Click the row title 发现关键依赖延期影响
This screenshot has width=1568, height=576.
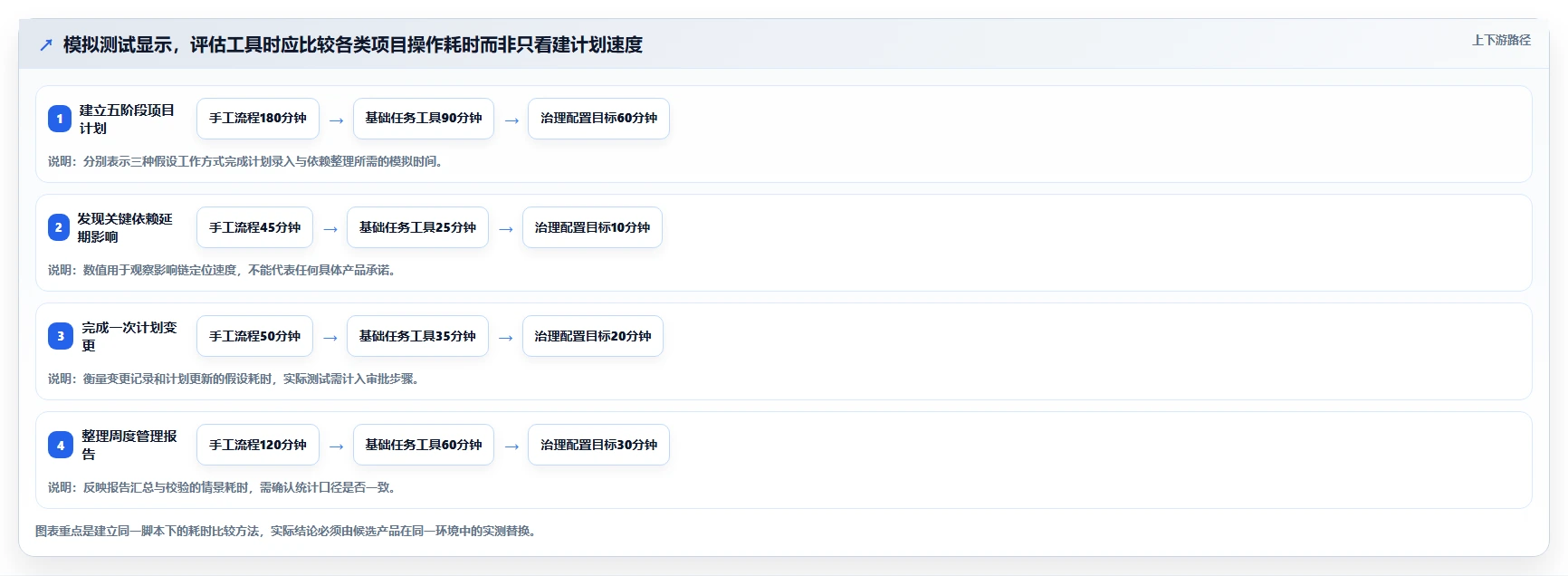pyautogui.click(x=125, y=227)
